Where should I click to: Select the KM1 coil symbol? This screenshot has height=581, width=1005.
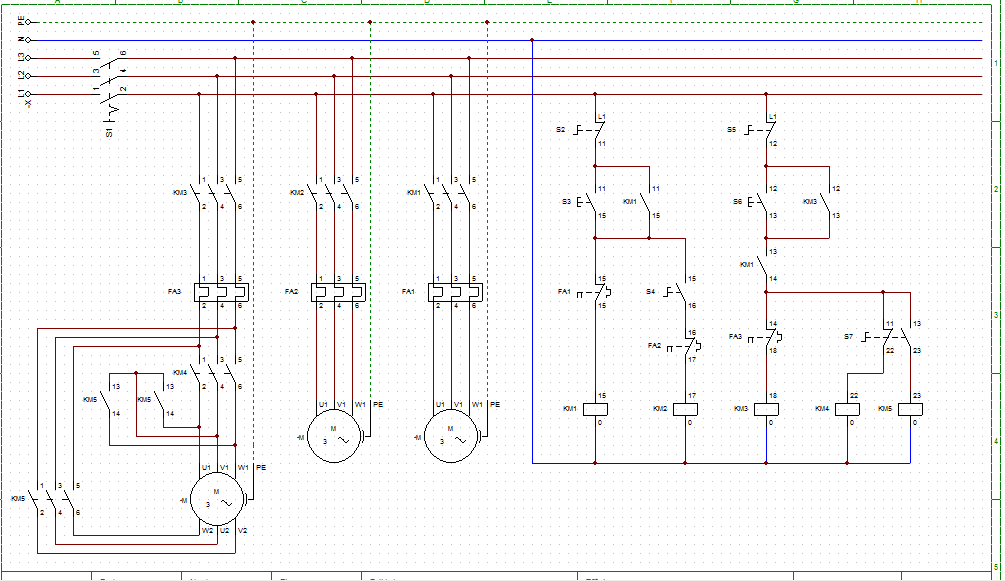[596, 409]
